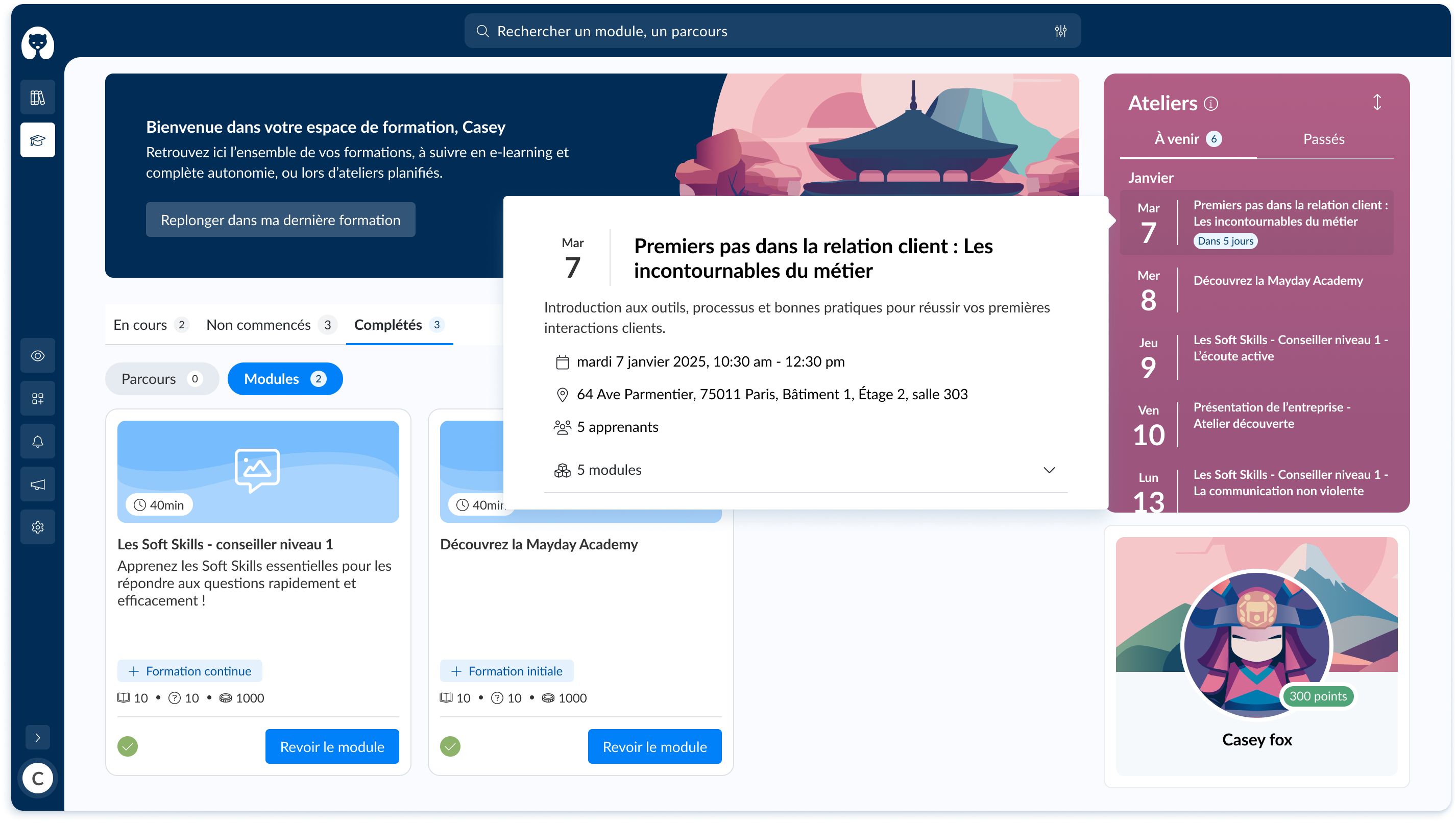Click the info icon next to Ateliers
This screenshot has width=1456, height=823.
(x=1211, y=104)
